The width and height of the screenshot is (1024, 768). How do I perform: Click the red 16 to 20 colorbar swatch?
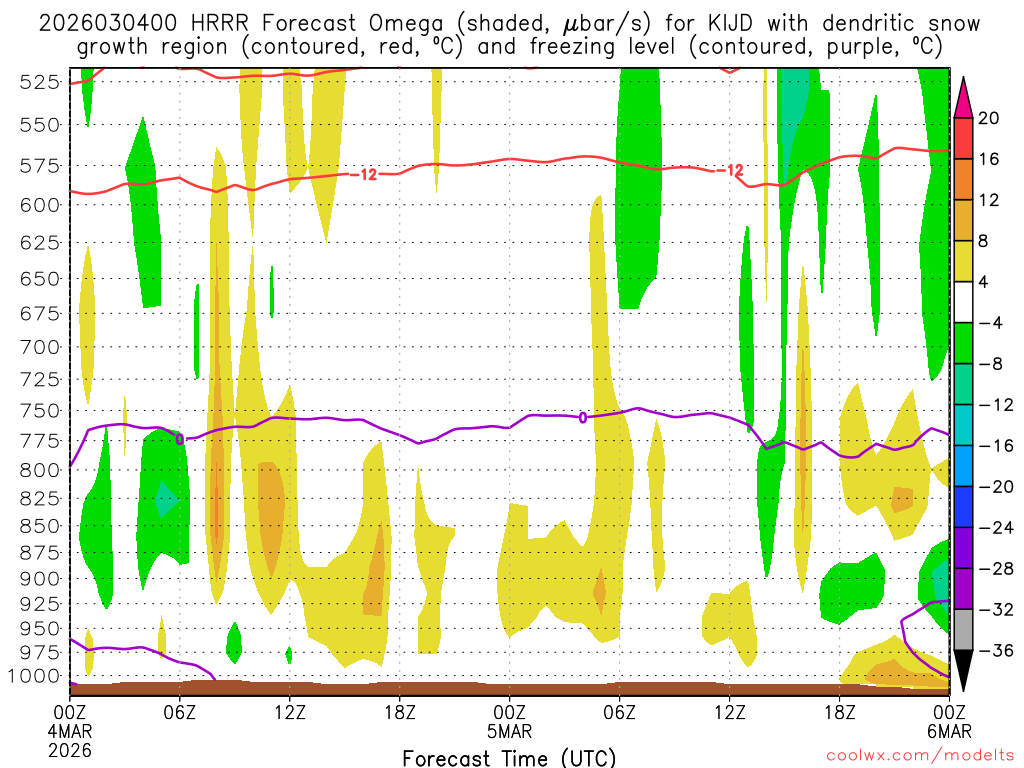click(963, 138)
